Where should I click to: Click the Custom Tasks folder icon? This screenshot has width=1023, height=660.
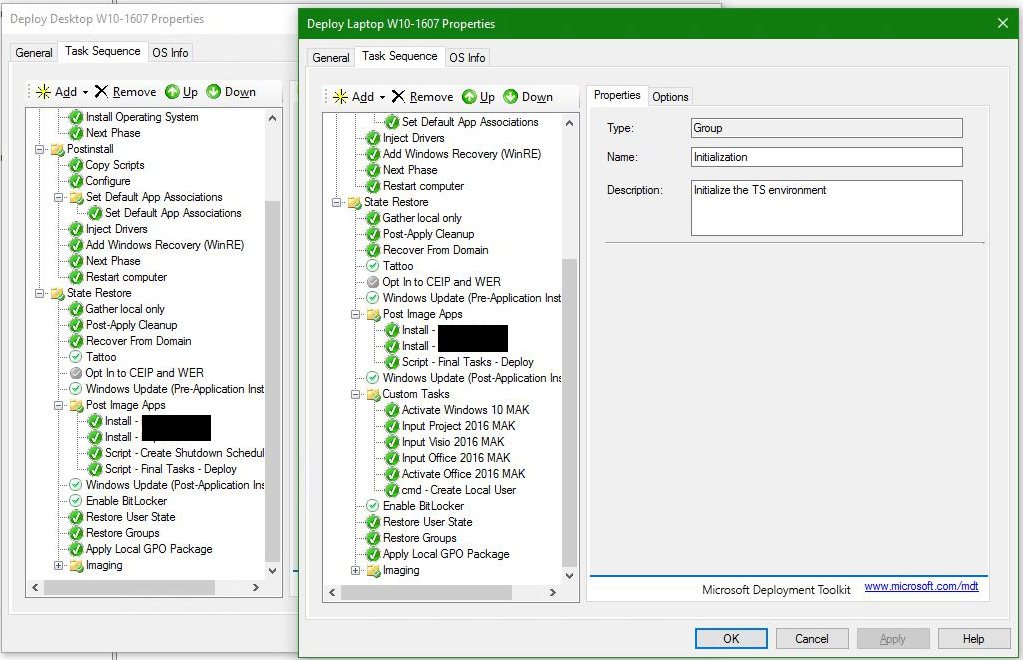[x=373, y=394]
